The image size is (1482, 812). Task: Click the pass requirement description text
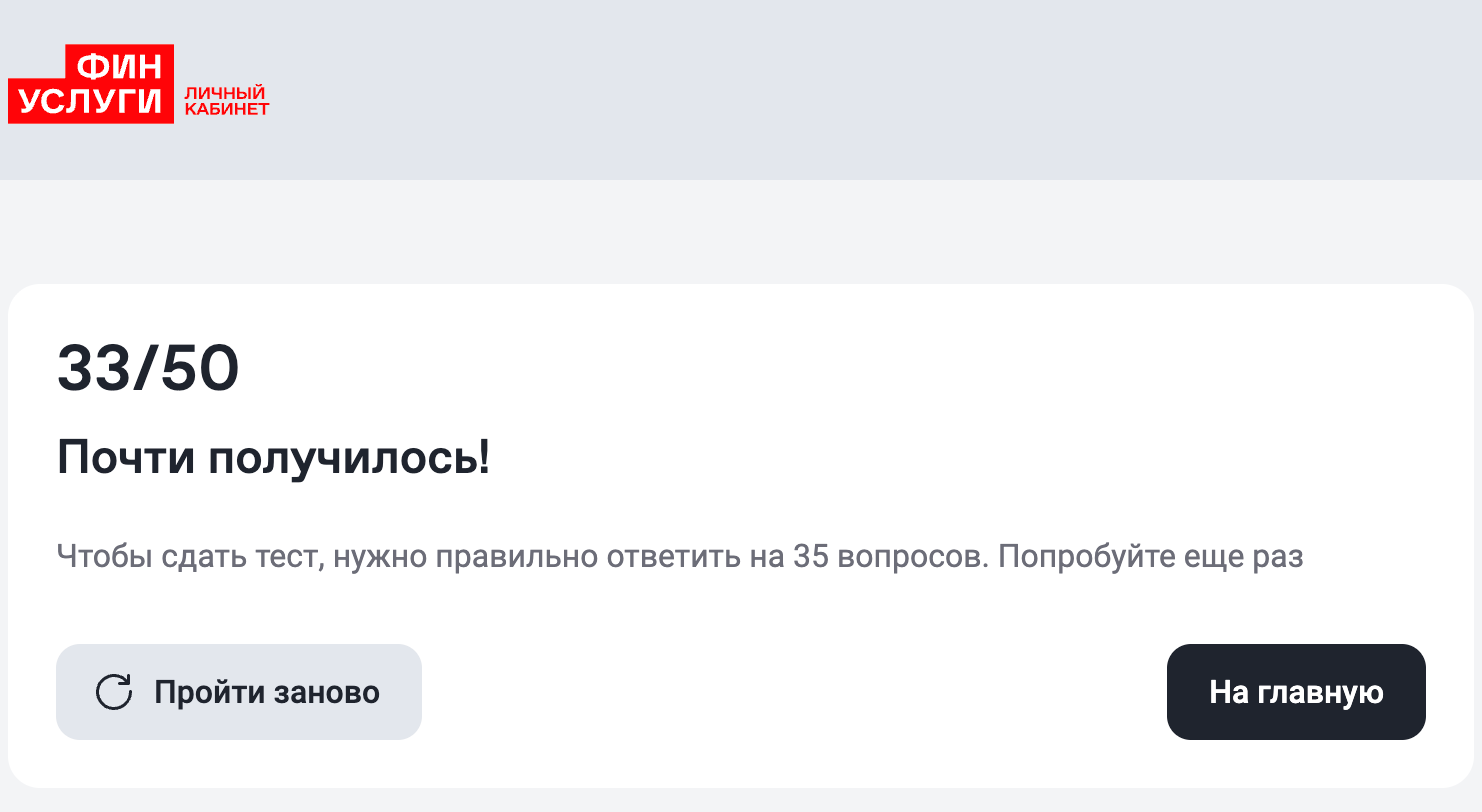point(680,556)
